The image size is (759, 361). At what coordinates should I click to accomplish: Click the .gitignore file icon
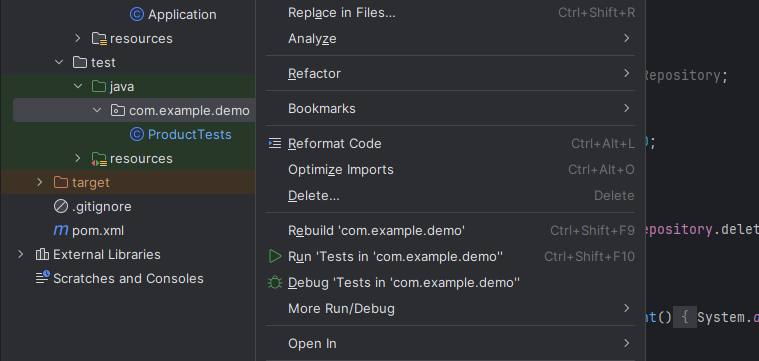[61, 207]
